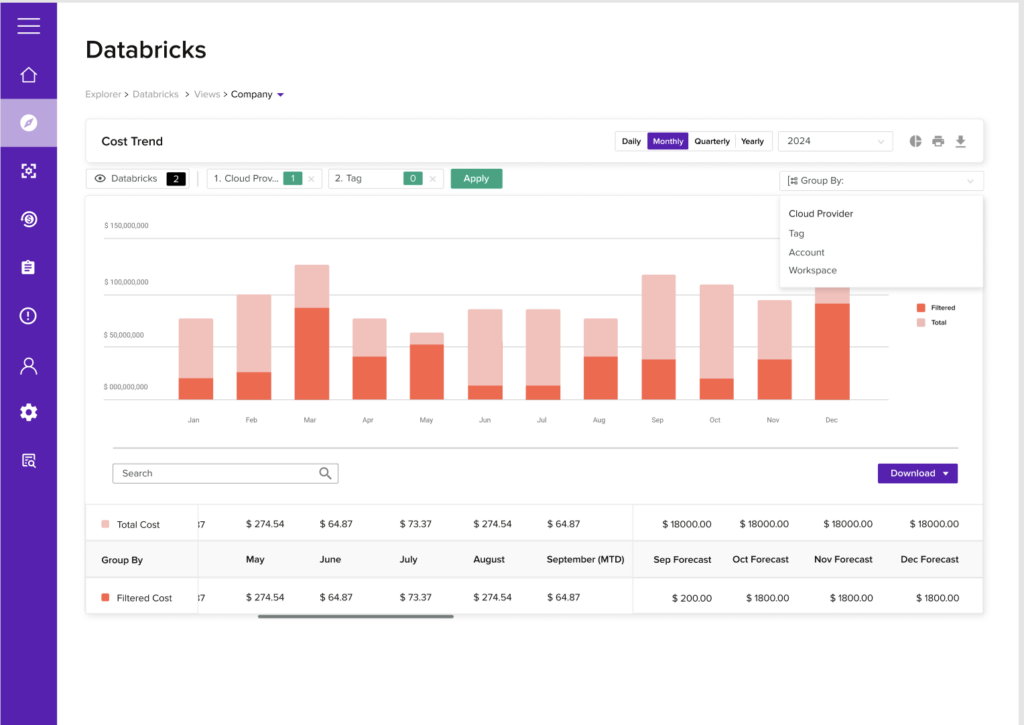Click the March bar in chart
The height and width of the screenshot is (725, 1024).
coord(312,332)
